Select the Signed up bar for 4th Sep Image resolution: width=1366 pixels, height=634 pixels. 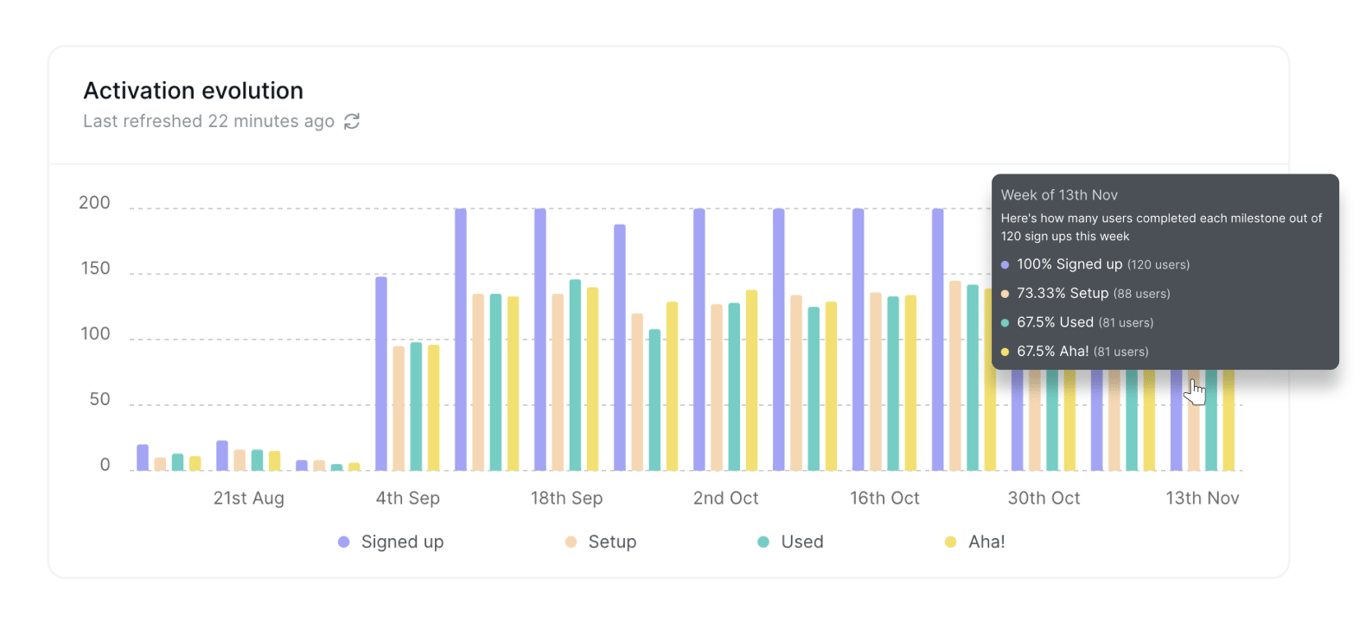click(x=381, y=373)
